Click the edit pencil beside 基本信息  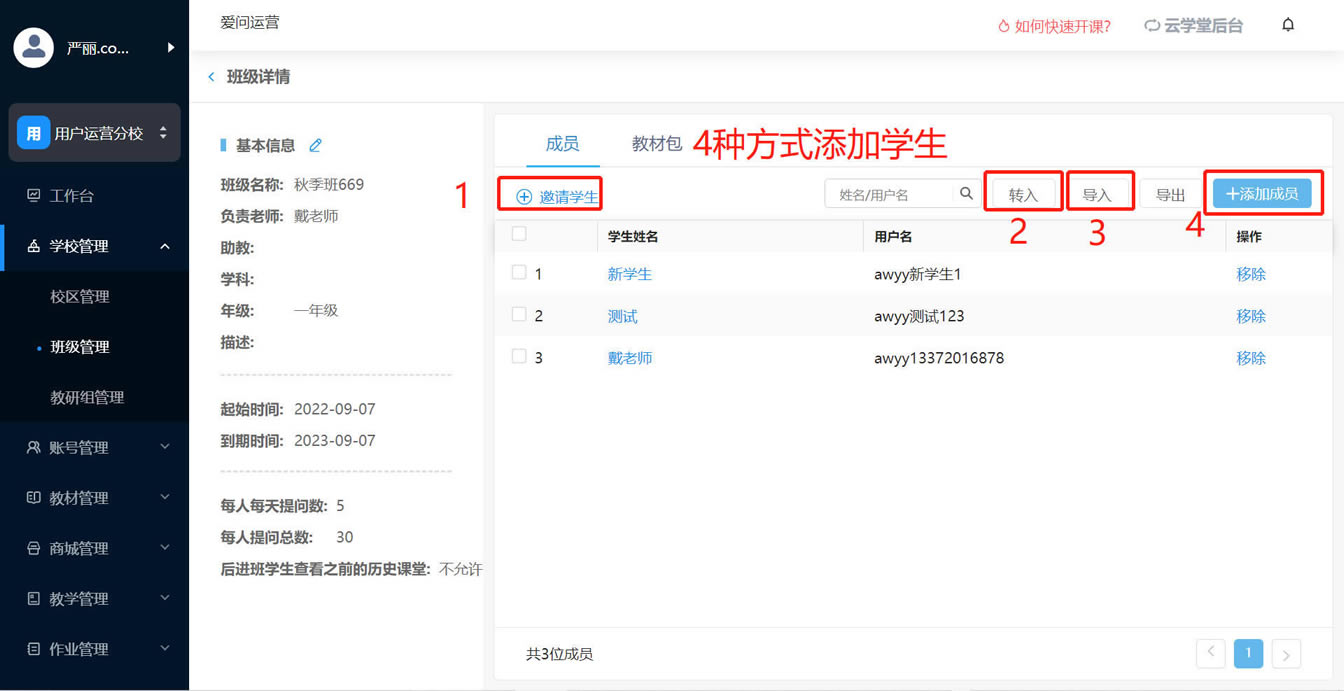point(316,146)
